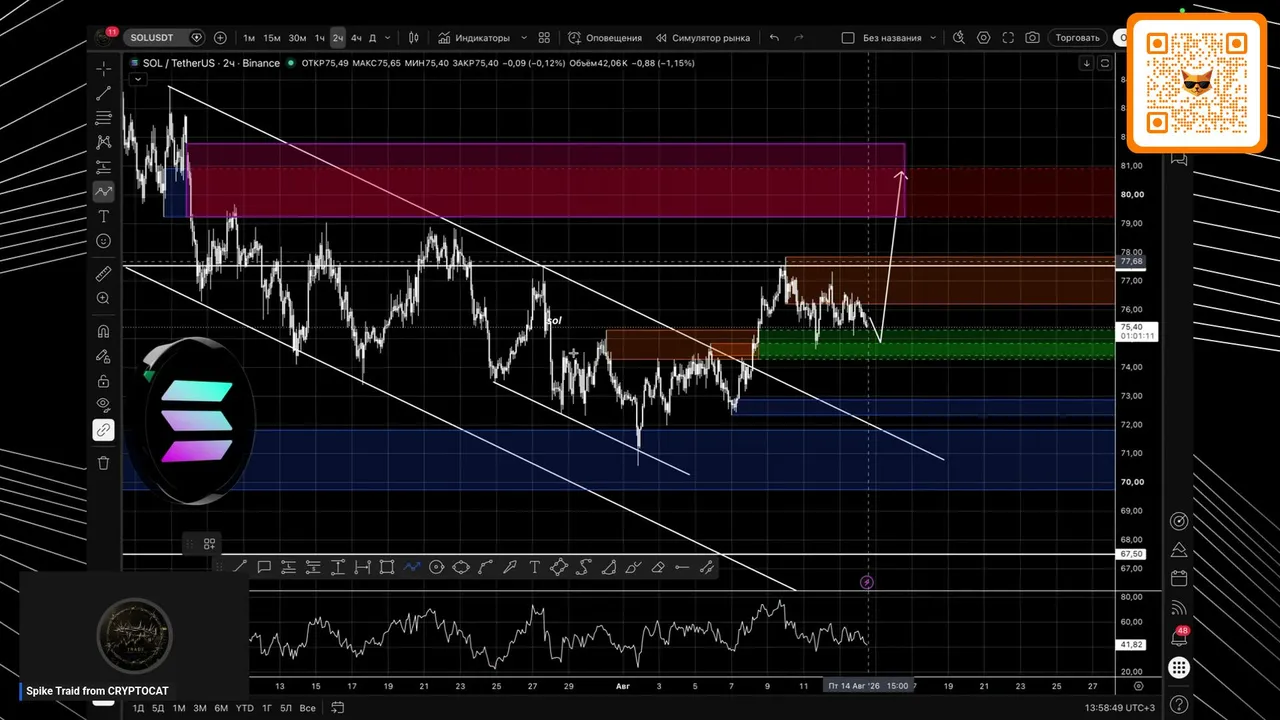This screenshot has height=720, width=1280.
Task: Open chart settings hexagon icon
Action: 984,38
